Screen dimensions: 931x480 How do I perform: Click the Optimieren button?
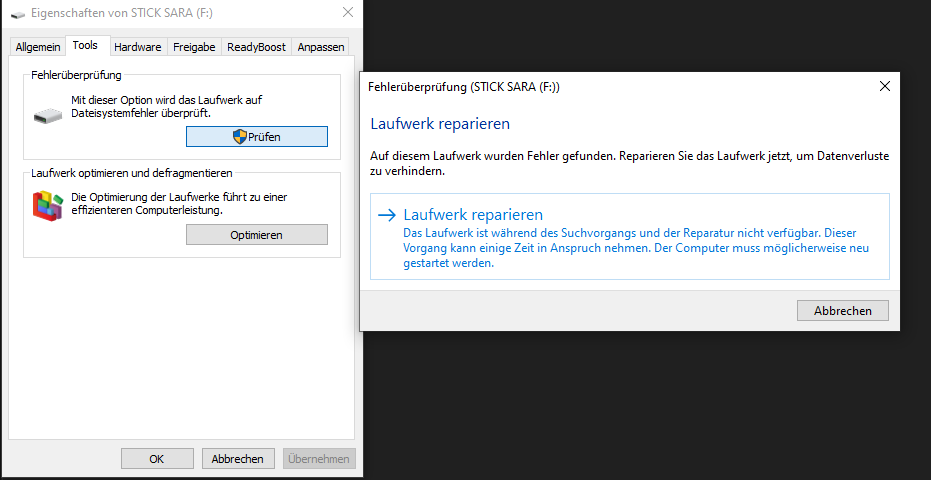coord(256,235)
